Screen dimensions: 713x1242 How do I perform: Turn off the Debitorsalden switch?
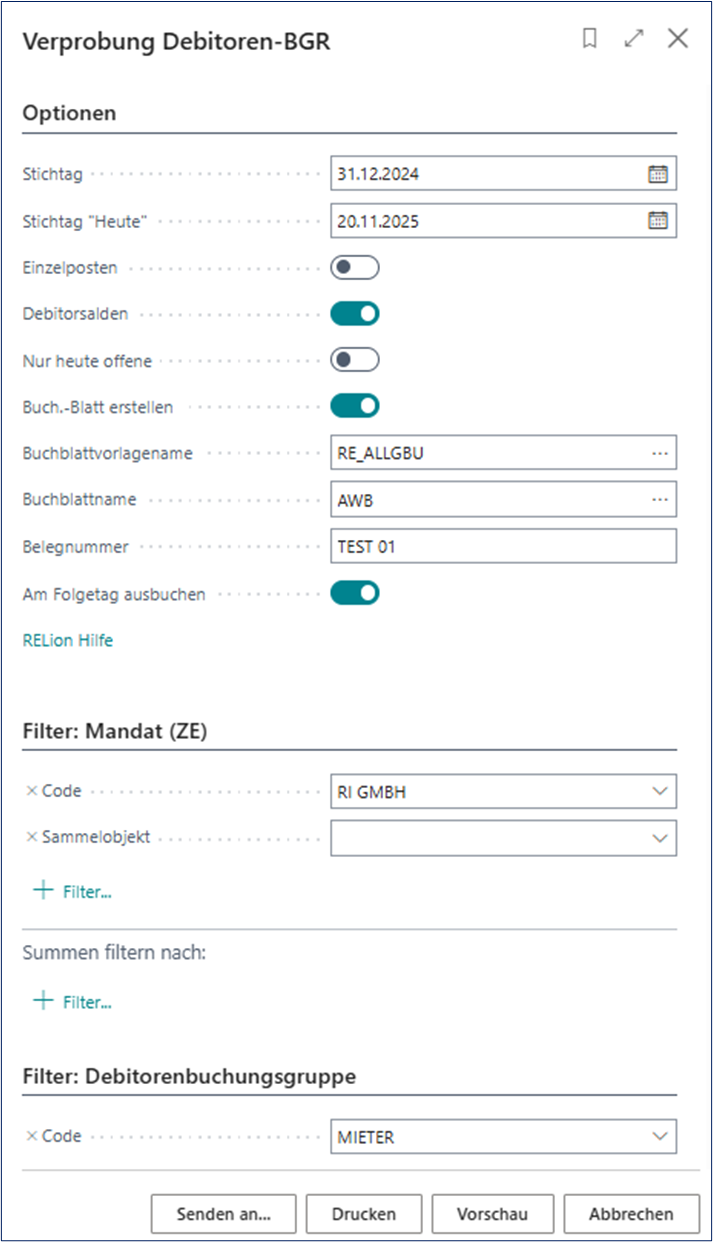coord(355,314)
